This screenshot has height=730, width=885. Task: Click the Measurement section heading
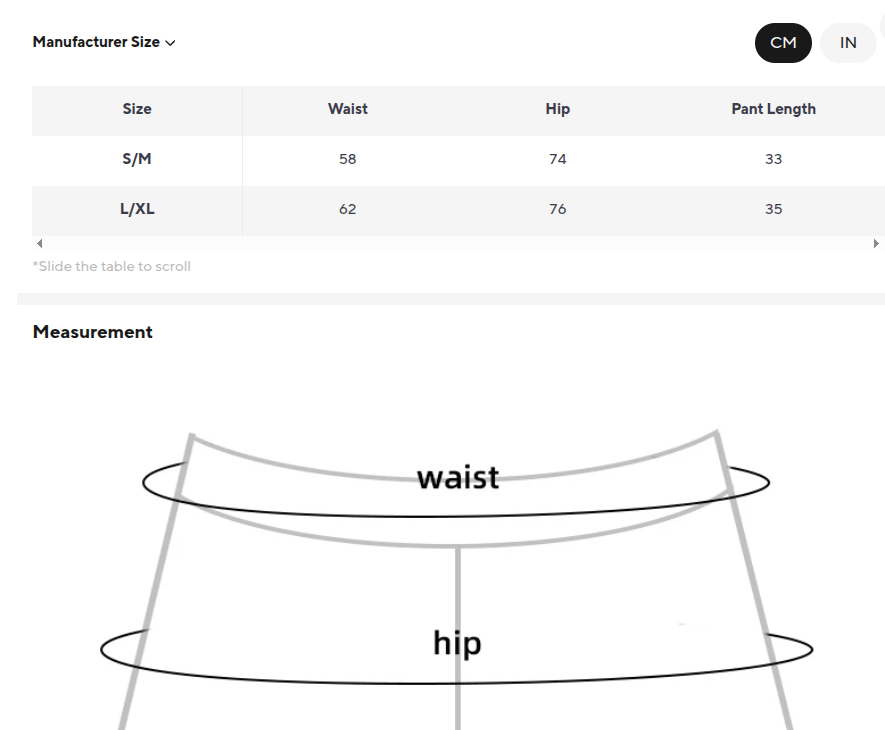point(92,332)
